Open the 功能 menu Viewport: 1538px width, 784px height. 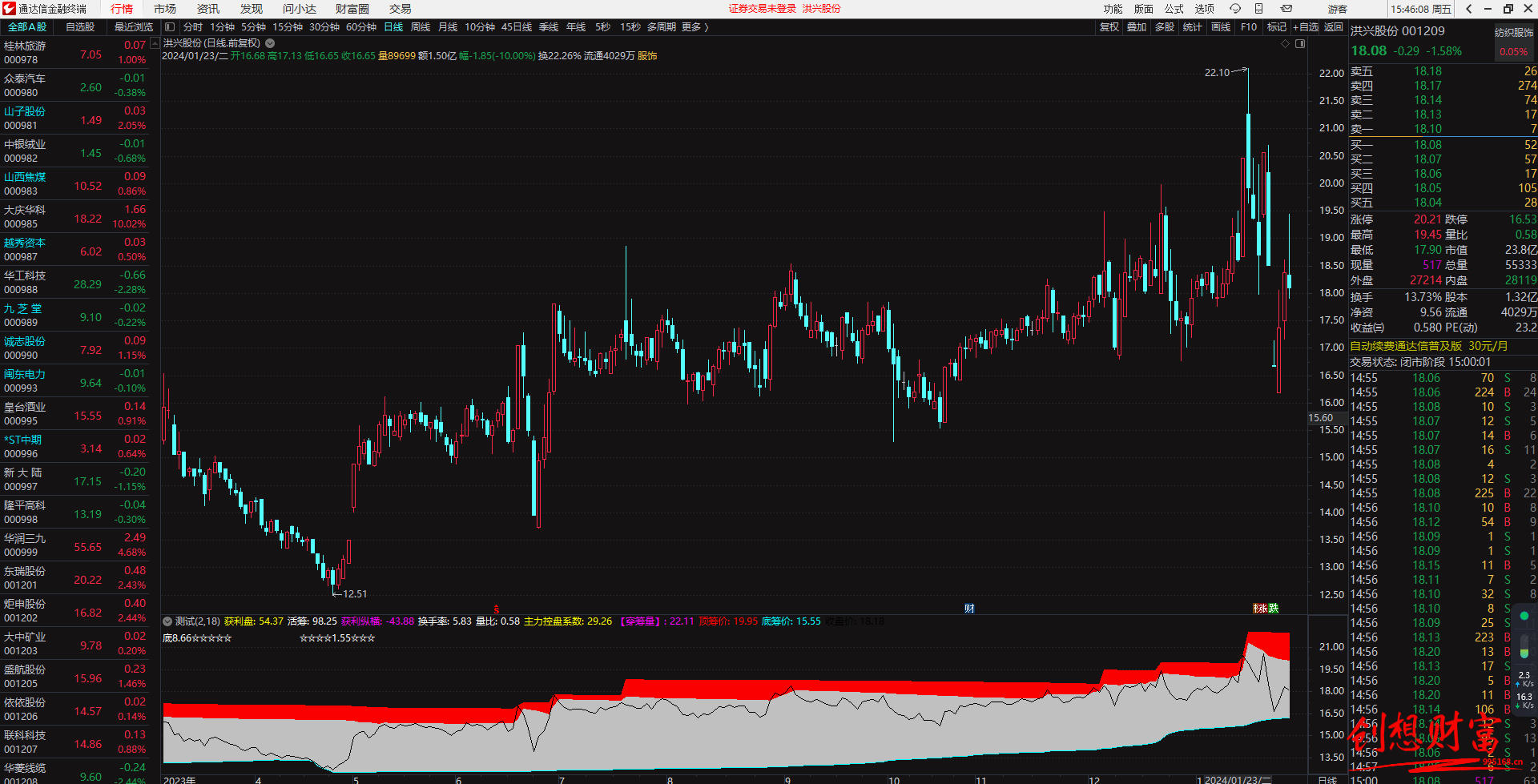[x=1113, y=9]
